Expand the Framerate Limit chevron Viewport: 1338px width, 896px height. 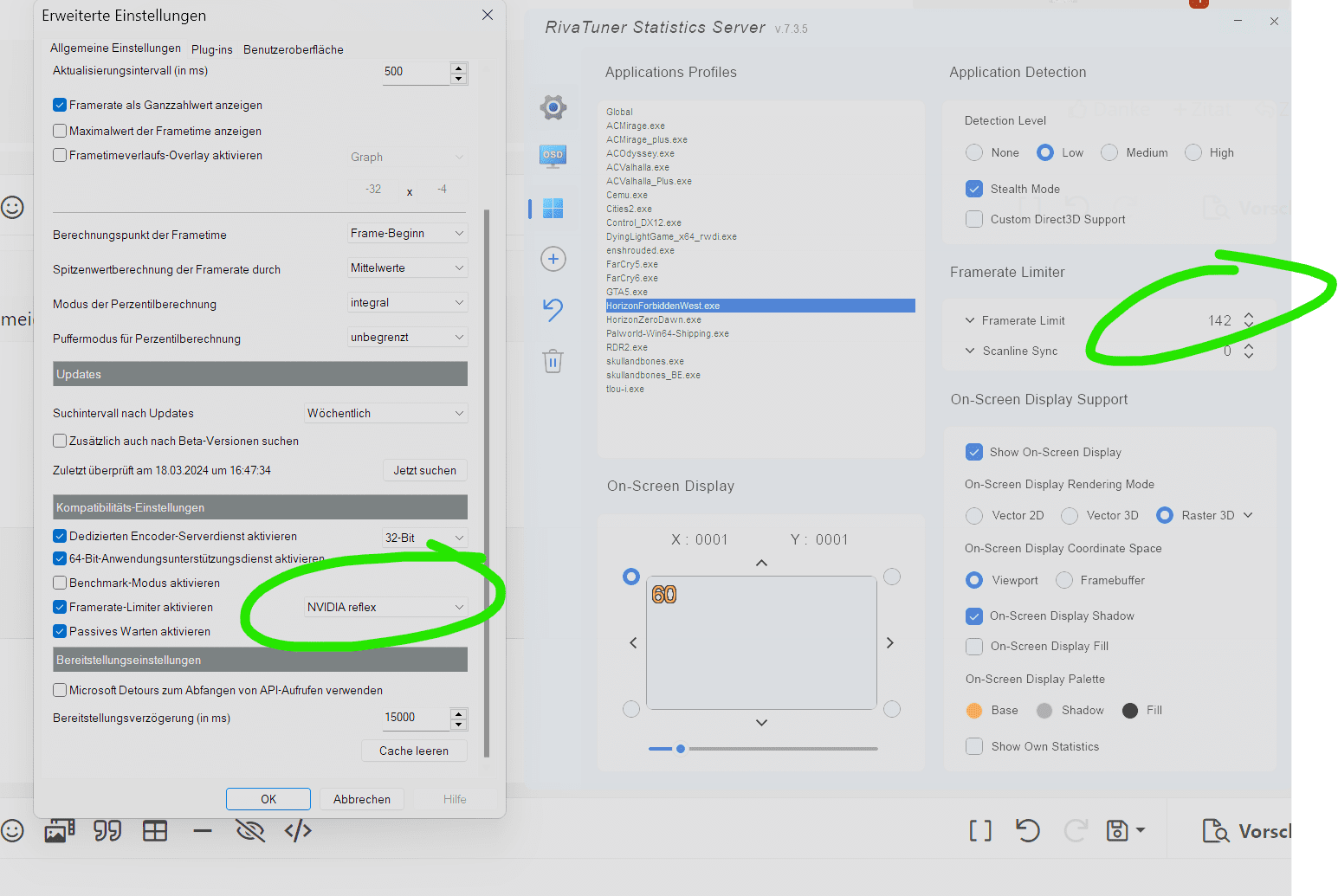(970, 320)
